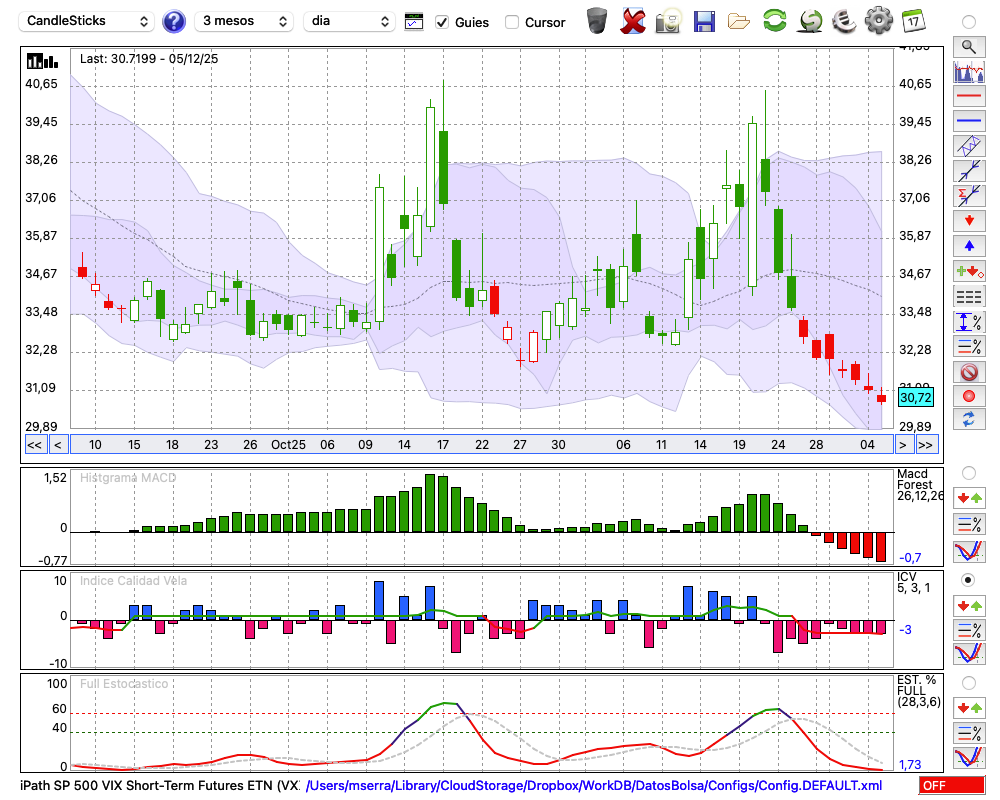Image resolution: width=1000 pixels, height=800 pixels.
Task: Open the calendar date icon
Action: [912, 21]
